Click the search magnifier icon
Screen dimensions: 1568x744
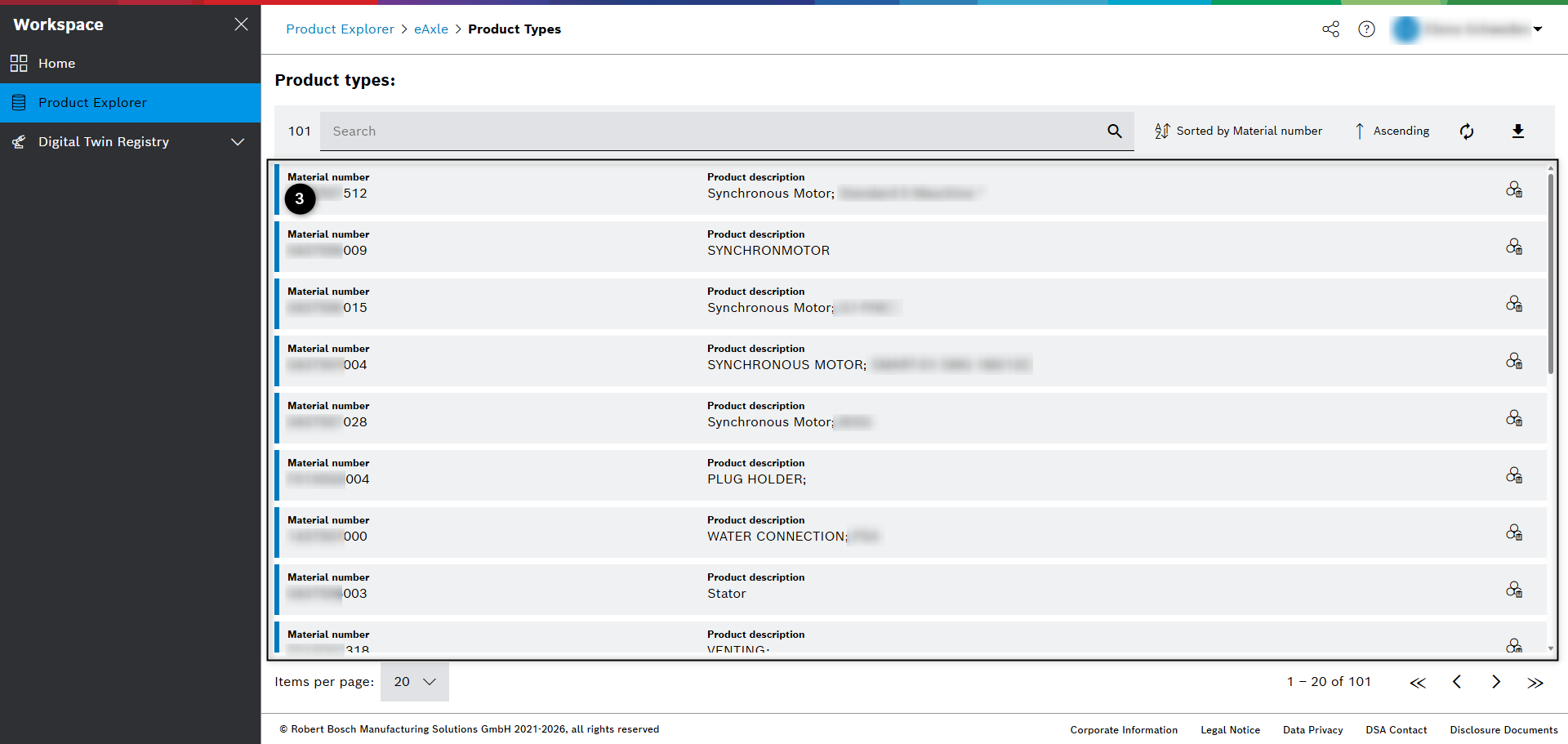click(1115, 131)
